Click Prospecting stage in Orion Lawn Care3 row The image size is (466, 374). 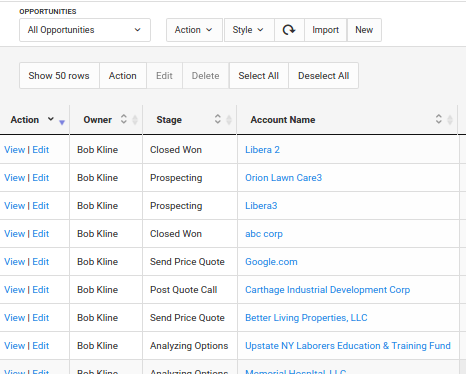click(x=176, y=178)
